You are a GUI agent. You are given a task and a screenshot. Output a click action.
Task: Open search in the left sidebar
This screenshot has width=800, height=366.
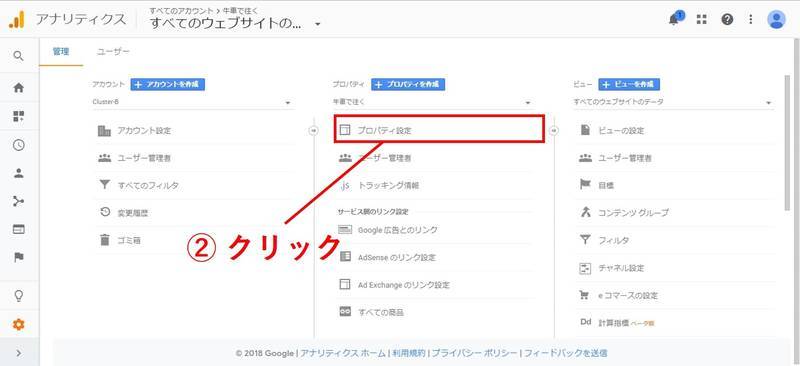point(18,56)
